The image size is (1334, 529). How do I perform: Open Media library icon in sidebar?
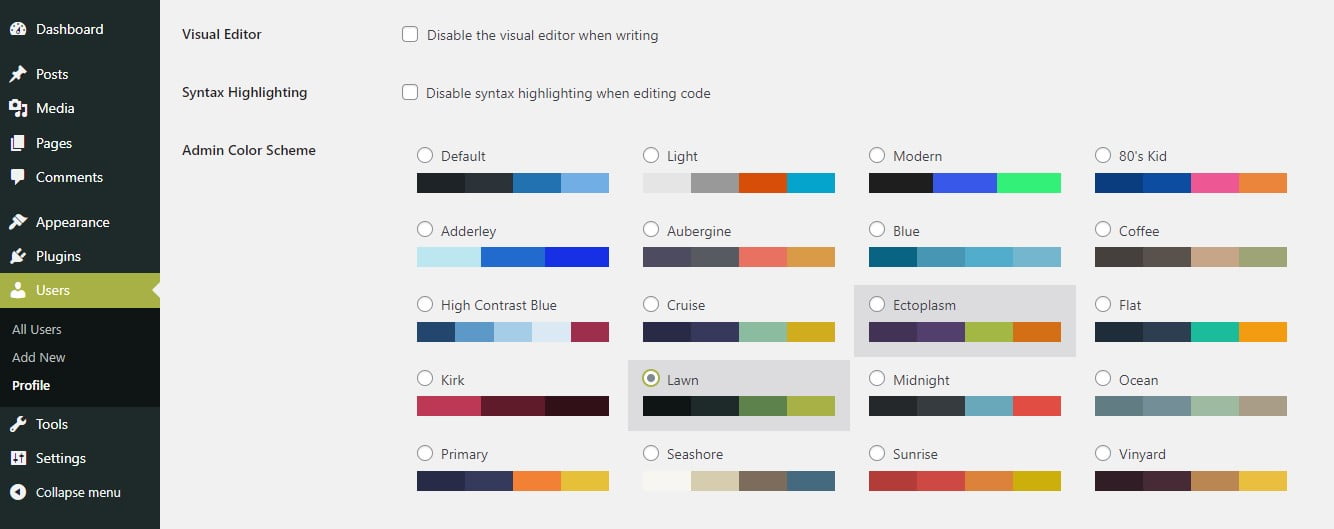[x=18, y=108]
